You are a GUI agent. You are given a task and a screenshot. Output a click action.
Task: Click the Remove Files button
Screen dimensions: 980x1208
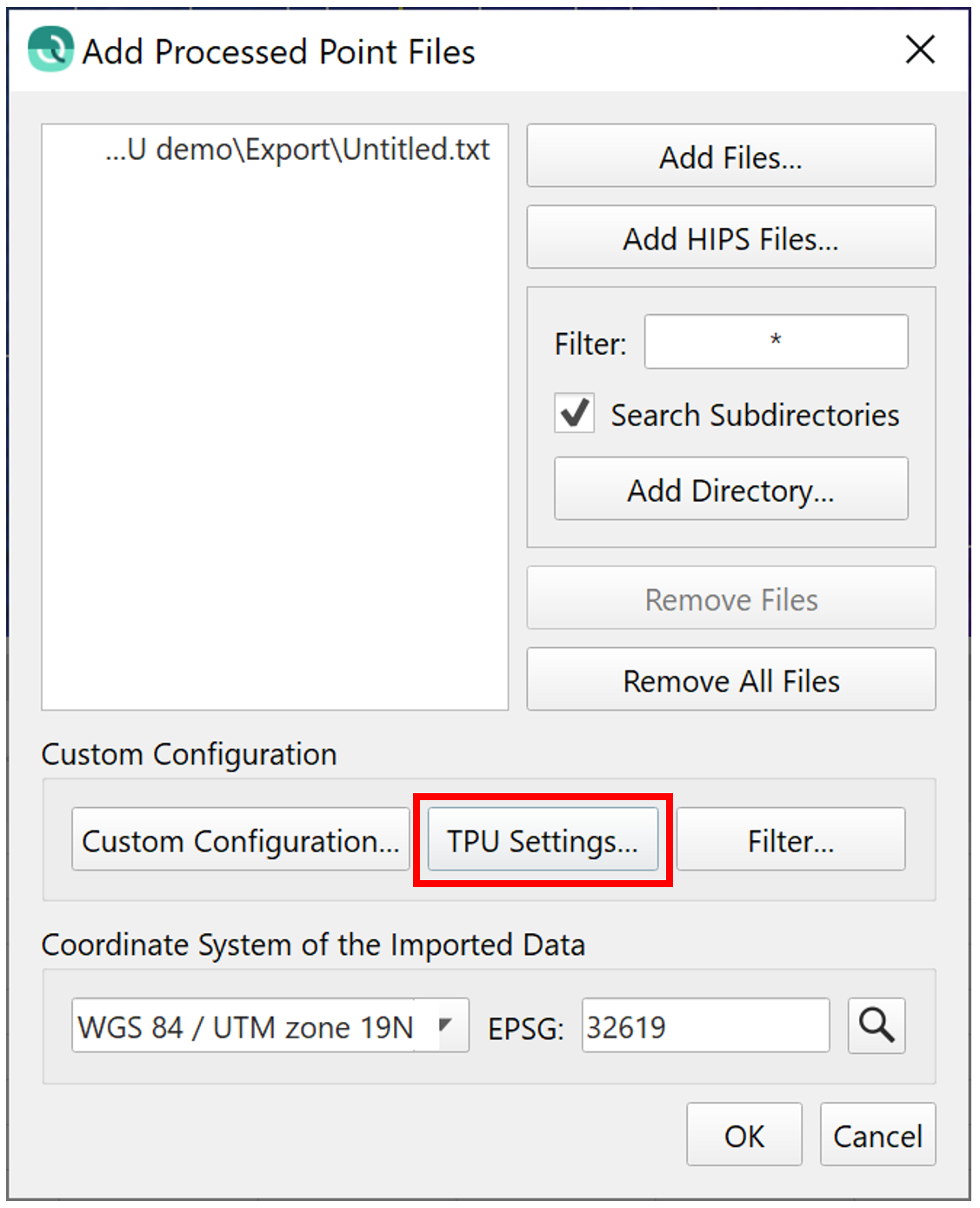730,599
